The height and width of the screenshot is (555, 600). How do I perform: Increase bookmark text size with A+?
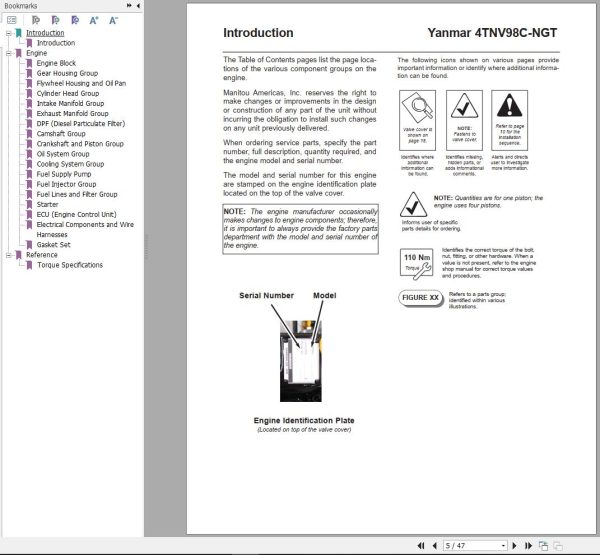click(x=94, y=20)
